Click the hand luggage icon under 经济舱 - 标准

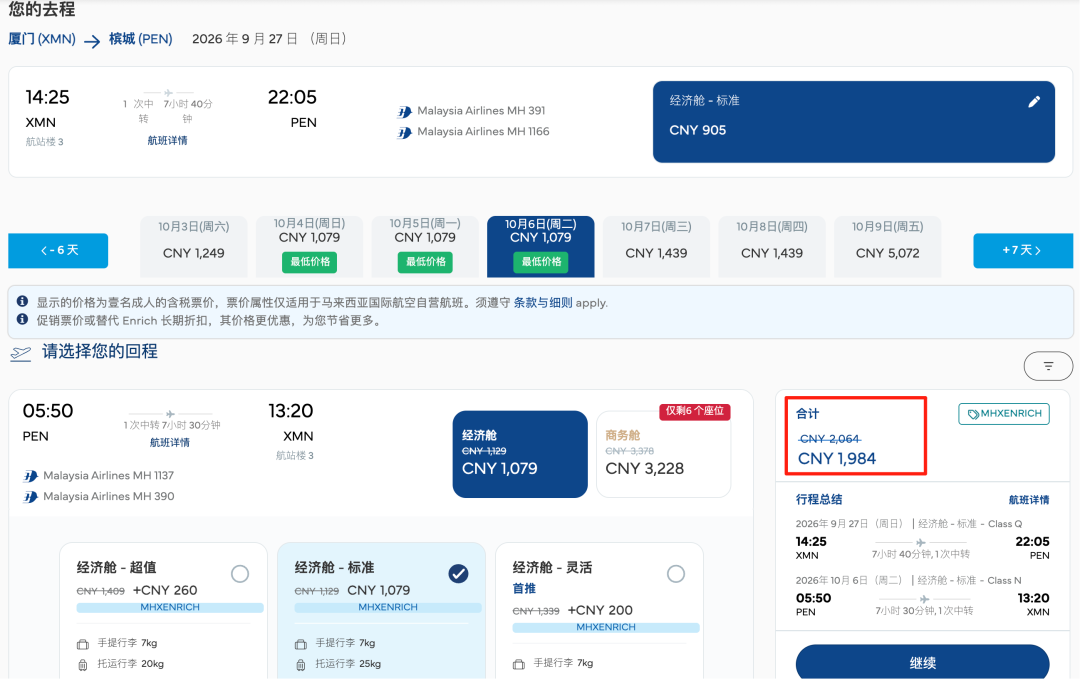click(x=302, y=642)
